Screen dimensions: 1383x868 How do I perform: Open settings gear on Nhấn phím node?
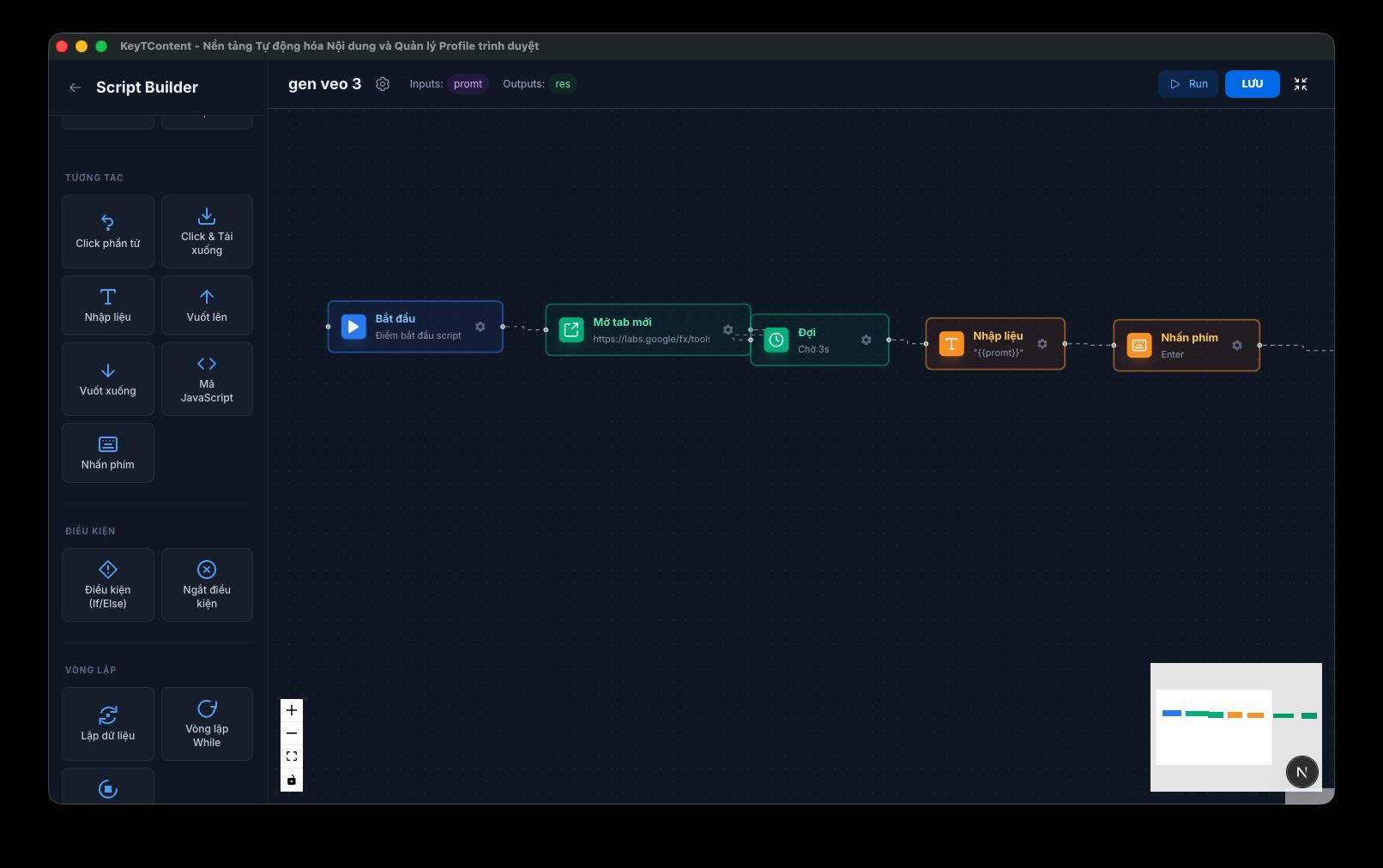1237,346
